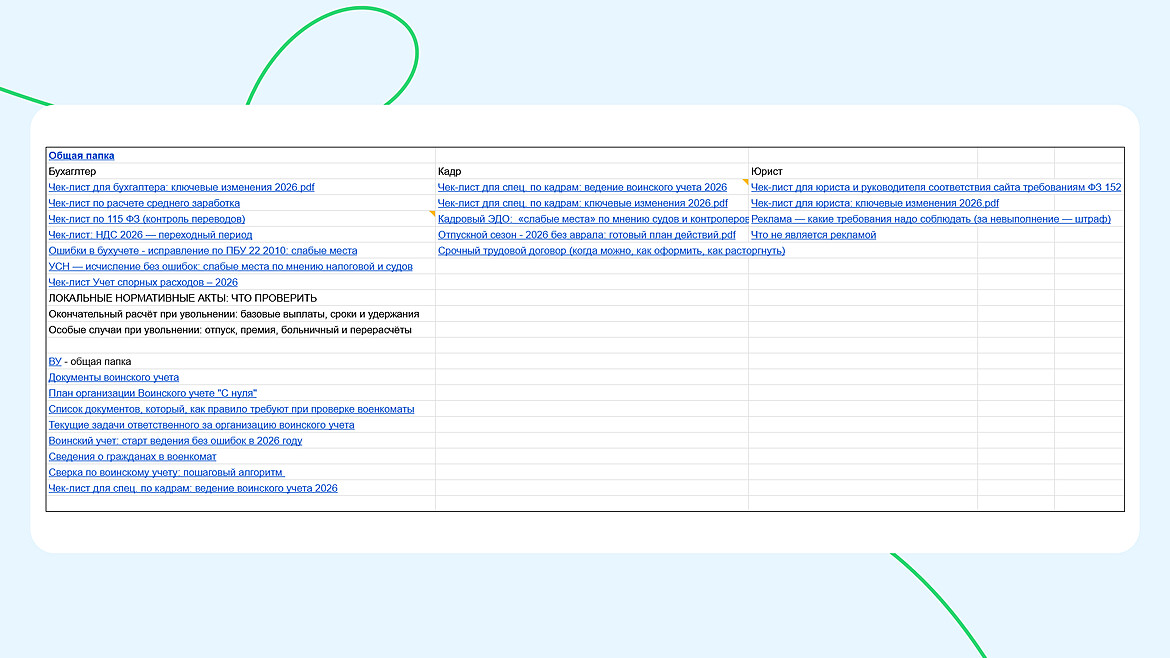Open the 'ВУ' link
1170x658 pixels.
pyautogui.click(x=54, y=361)
